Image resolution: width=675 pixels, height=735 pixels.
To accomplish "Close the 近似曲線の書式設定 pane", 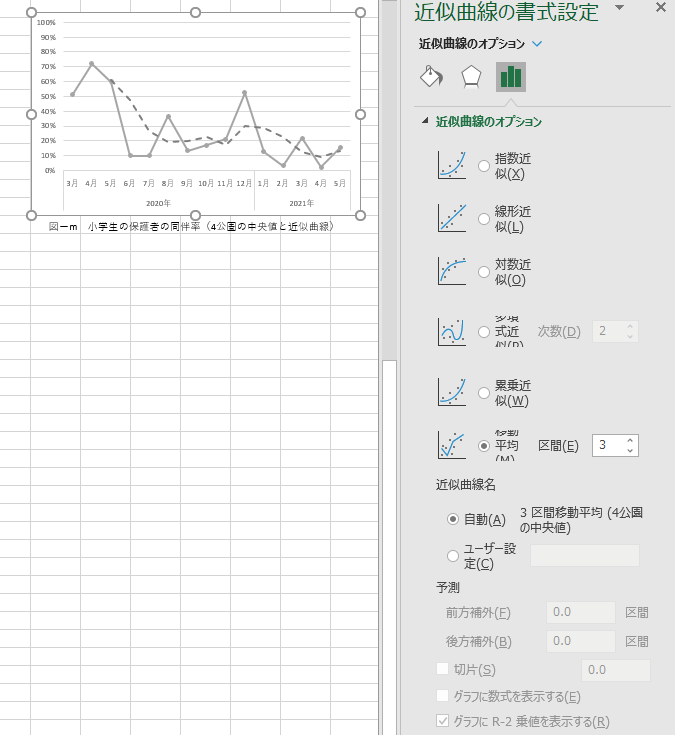I will click(661, 8).
